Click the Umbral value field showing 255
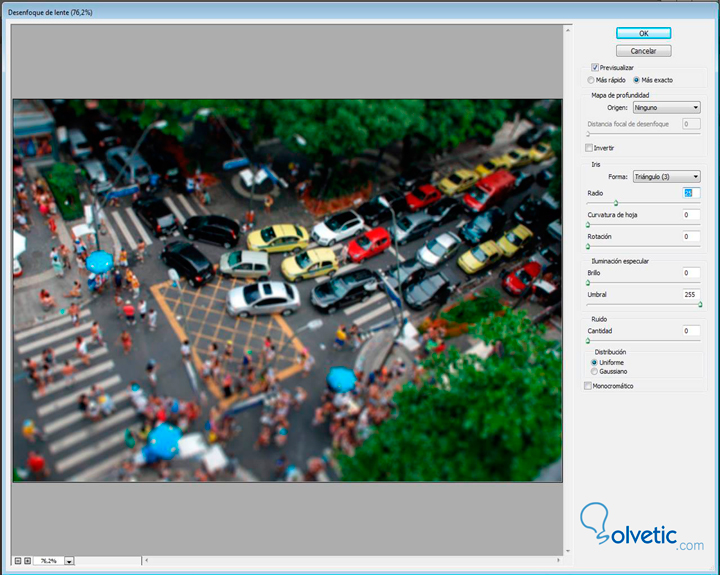 click(x=691, y=294)
